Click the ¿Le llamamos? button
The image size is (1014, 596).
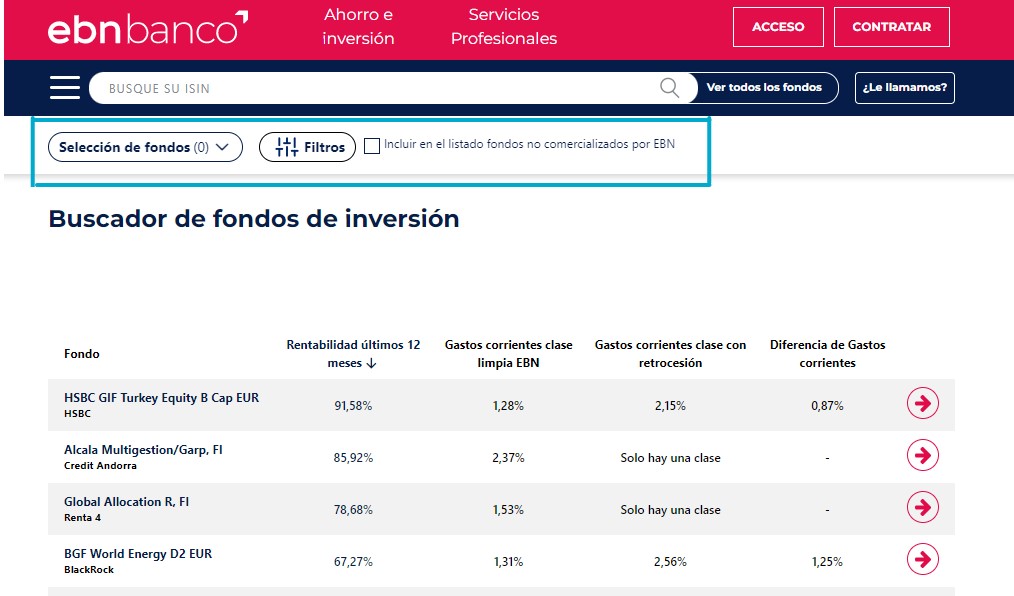pos(905,87)
